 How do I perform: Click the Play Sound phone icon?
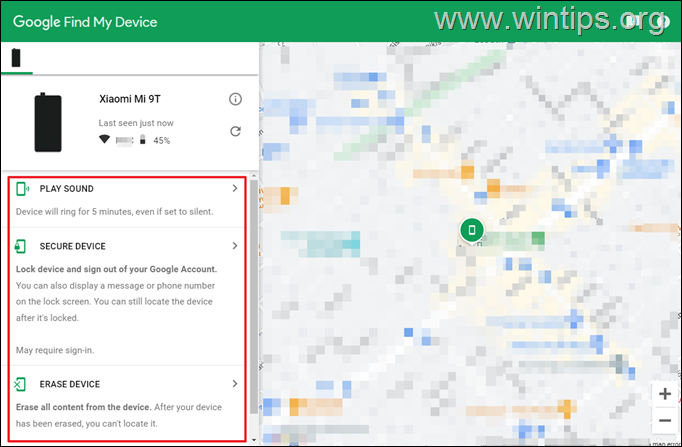click(x=22, y=189)
